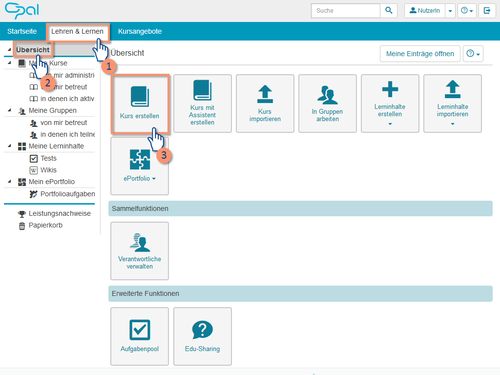The image size is (500, 375).
Task: Click the Wikis W icon
Action: (34, 170)
